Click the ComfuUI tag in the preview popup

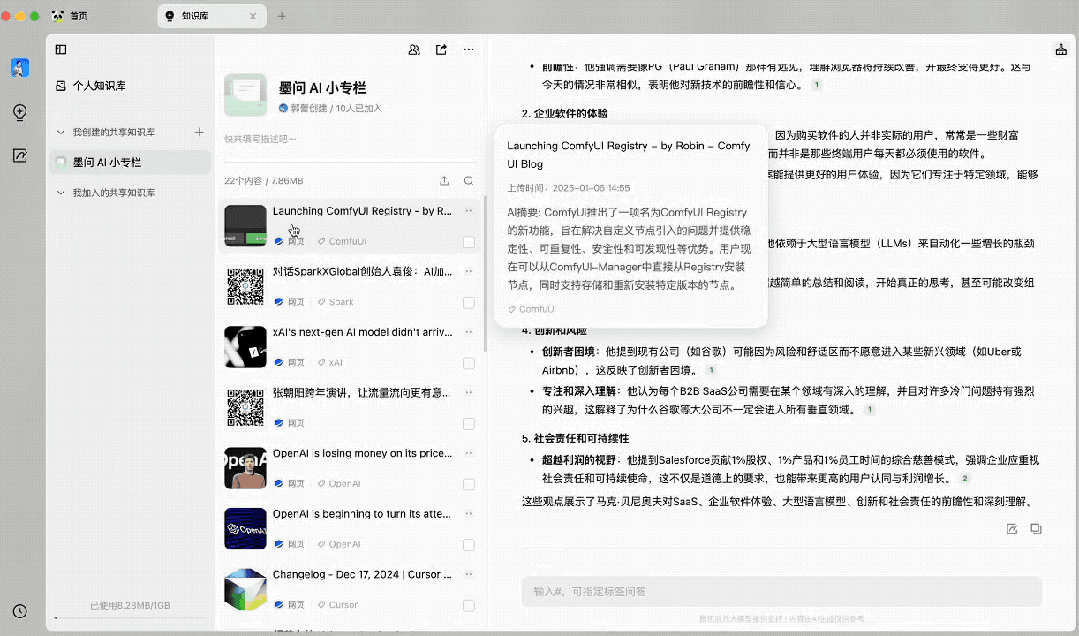(531, 310)
